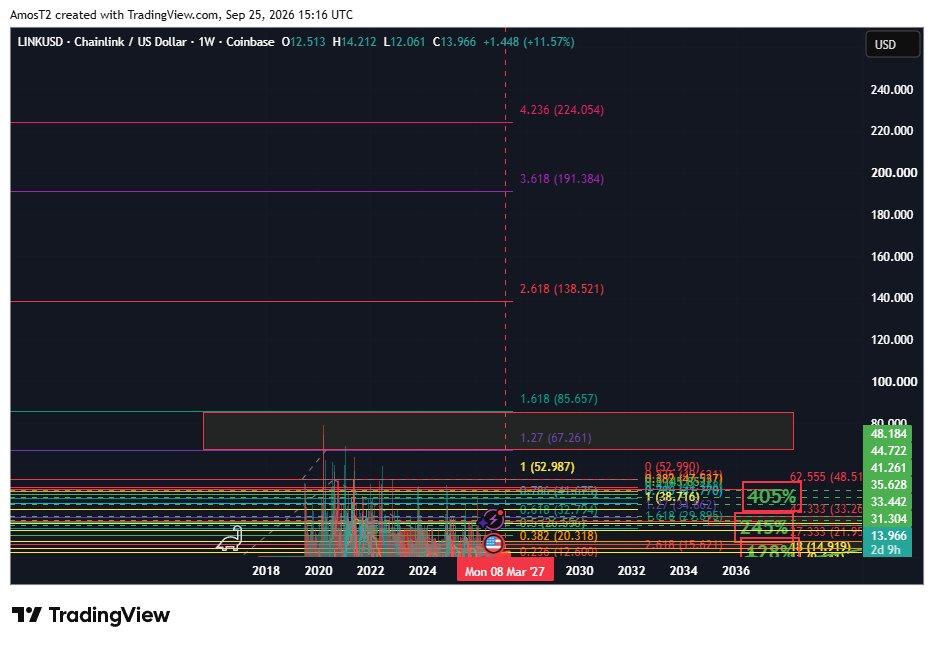
Task: Select the pink 4.236 Fibonacci horizontal line
Action: coord(261,123)
